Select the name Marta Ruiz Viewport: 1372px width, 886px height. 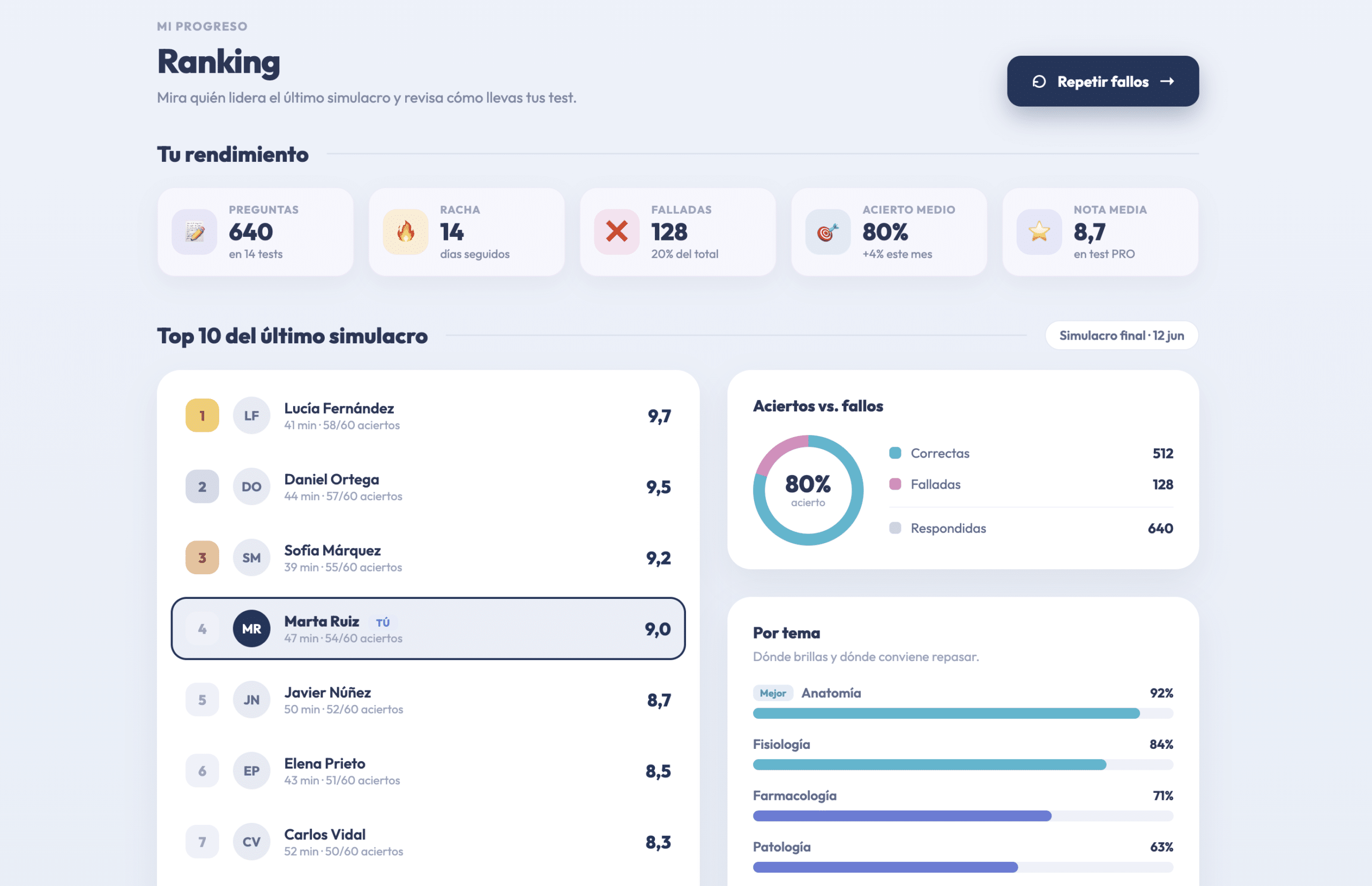(322, 621)
